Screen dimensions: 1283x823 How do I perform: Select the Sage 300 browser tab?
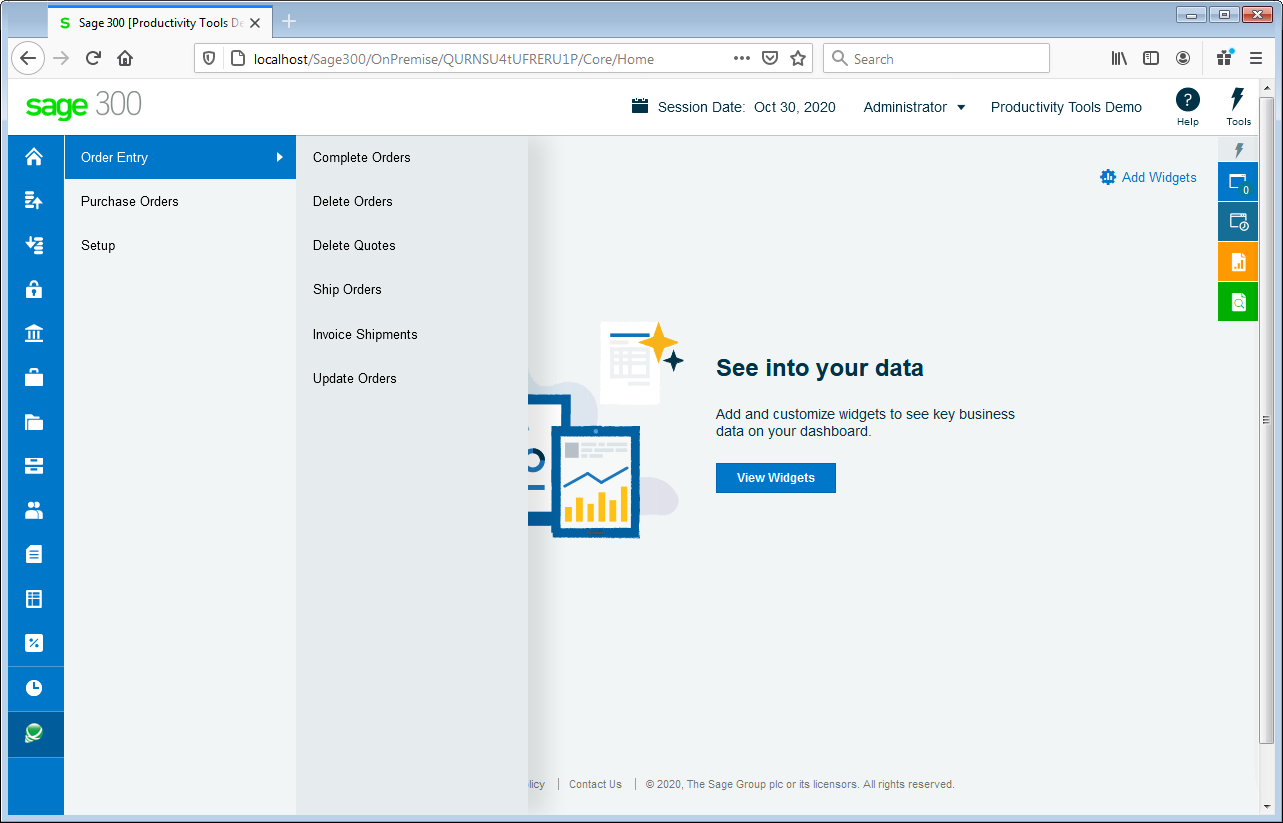[x=160, y=22]
